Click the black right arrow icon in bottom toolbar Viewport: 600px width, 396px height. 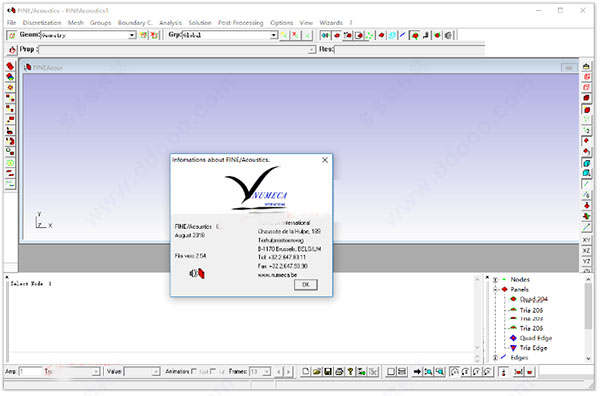[x=417, y=372]
